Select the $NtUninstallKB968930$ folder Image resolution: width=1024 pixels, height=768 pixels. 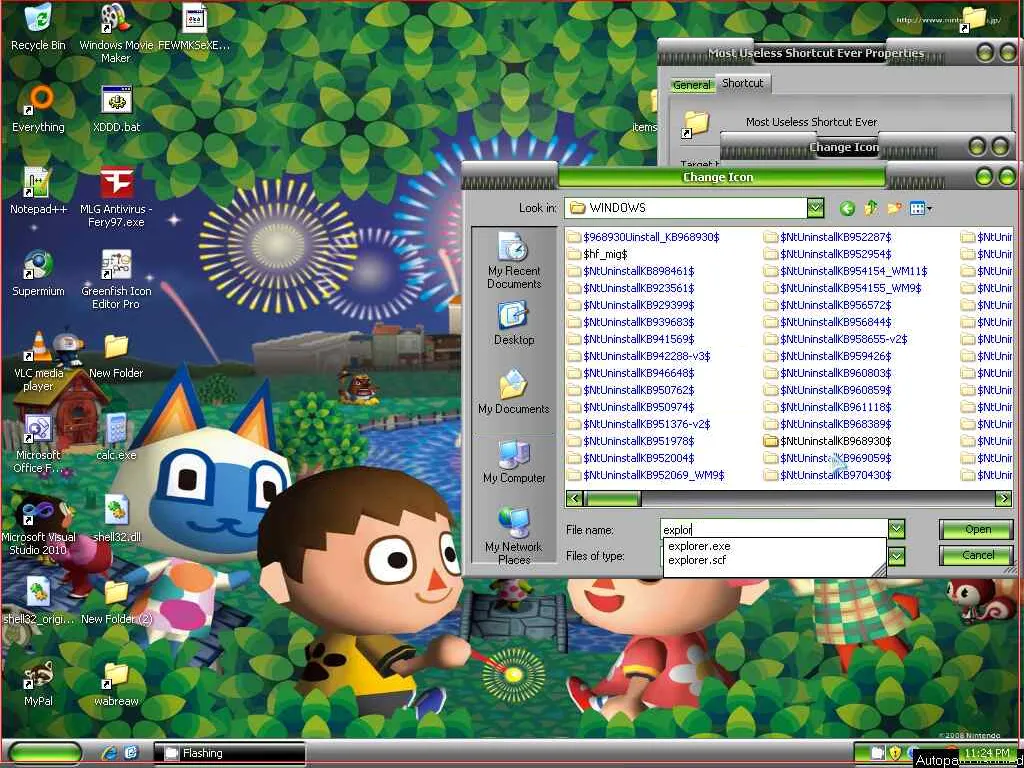(x=827, y=441)
